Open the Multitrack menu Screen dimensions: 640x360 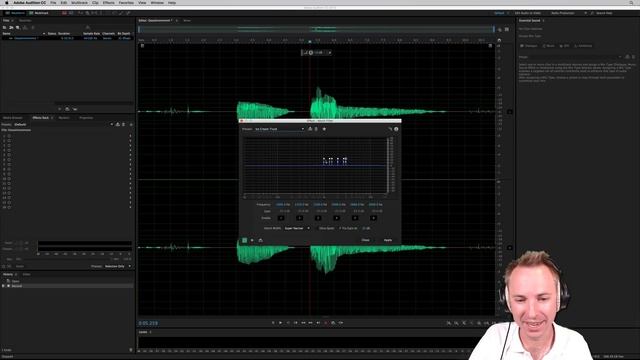pos(79,2)
